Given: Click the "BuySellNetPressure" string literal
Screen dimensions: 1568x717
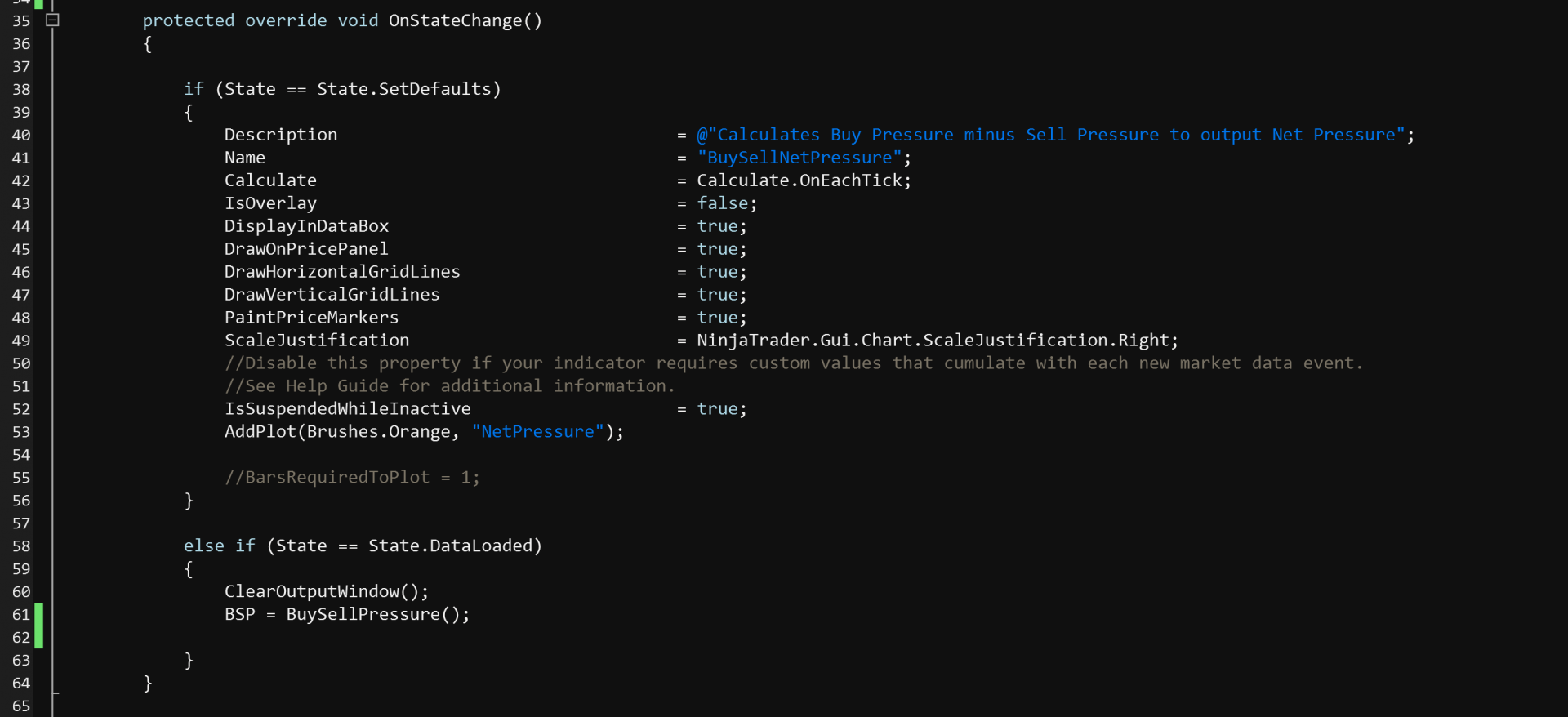Looking at the screenshot, I should point(799,158).
